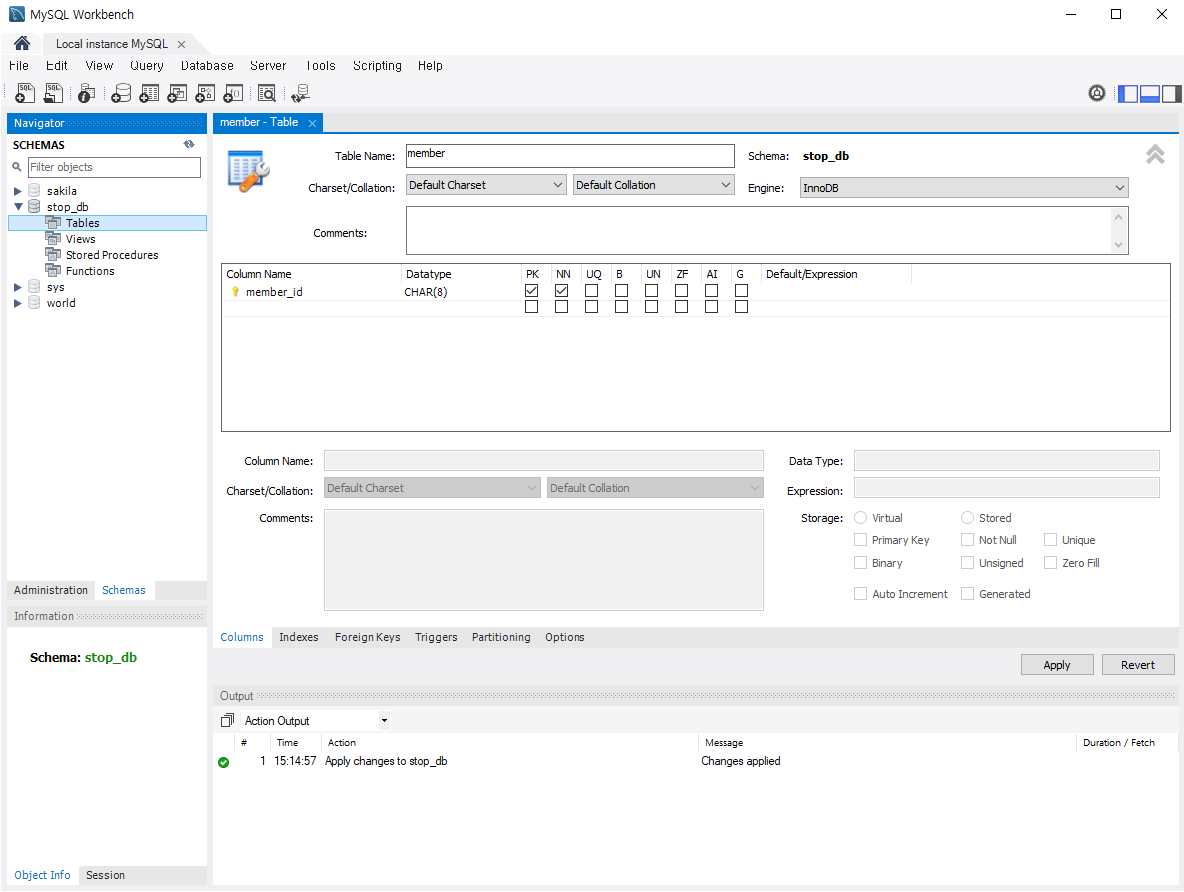This screenshot has width=1184, height=892.
Task: Toggle the left sidebar panel icon
Action: click(x=1127, y=94)
